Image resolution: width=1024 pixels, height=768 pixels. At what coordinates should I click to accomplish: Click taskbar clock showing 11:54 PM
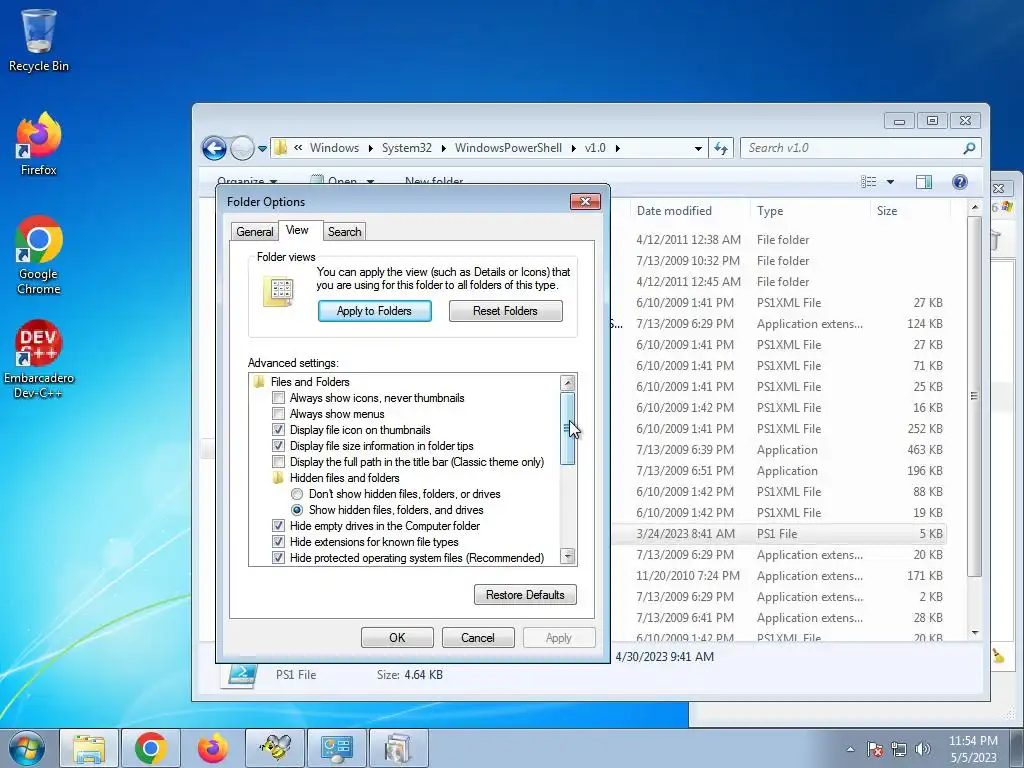tap(973, 749)
